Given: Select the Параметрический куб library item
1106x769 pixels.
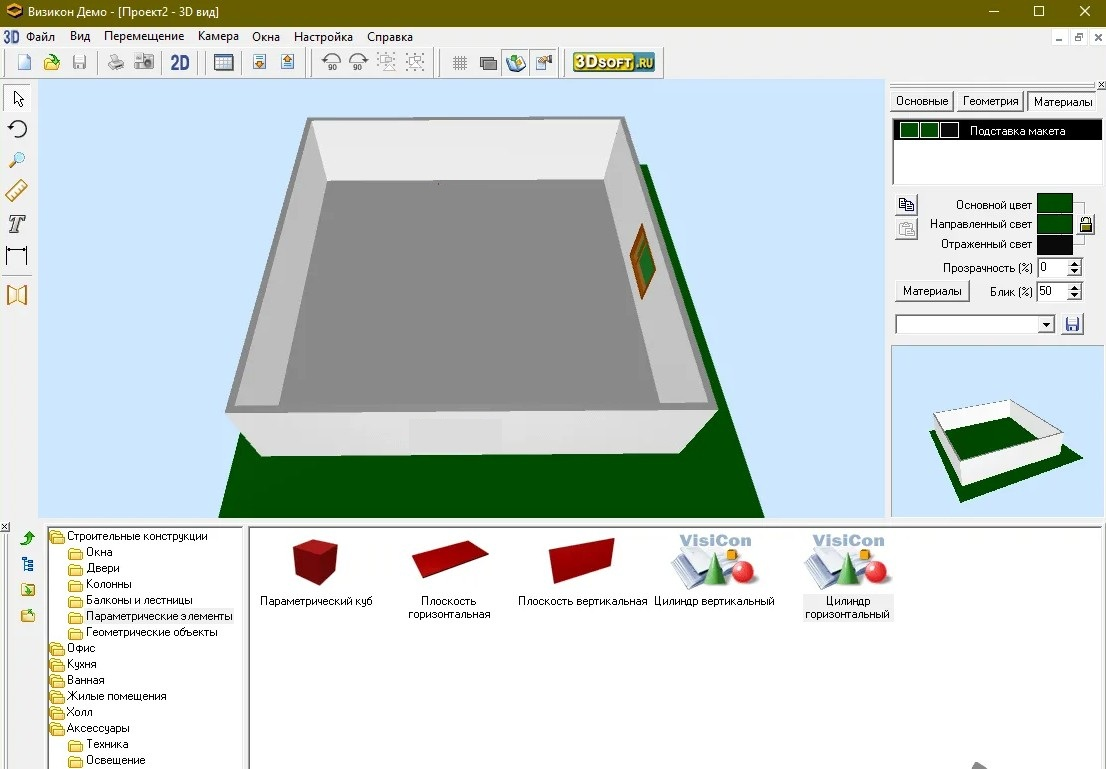Looking at the screenshot, I should pyautogui.click(x=316, y=570).
